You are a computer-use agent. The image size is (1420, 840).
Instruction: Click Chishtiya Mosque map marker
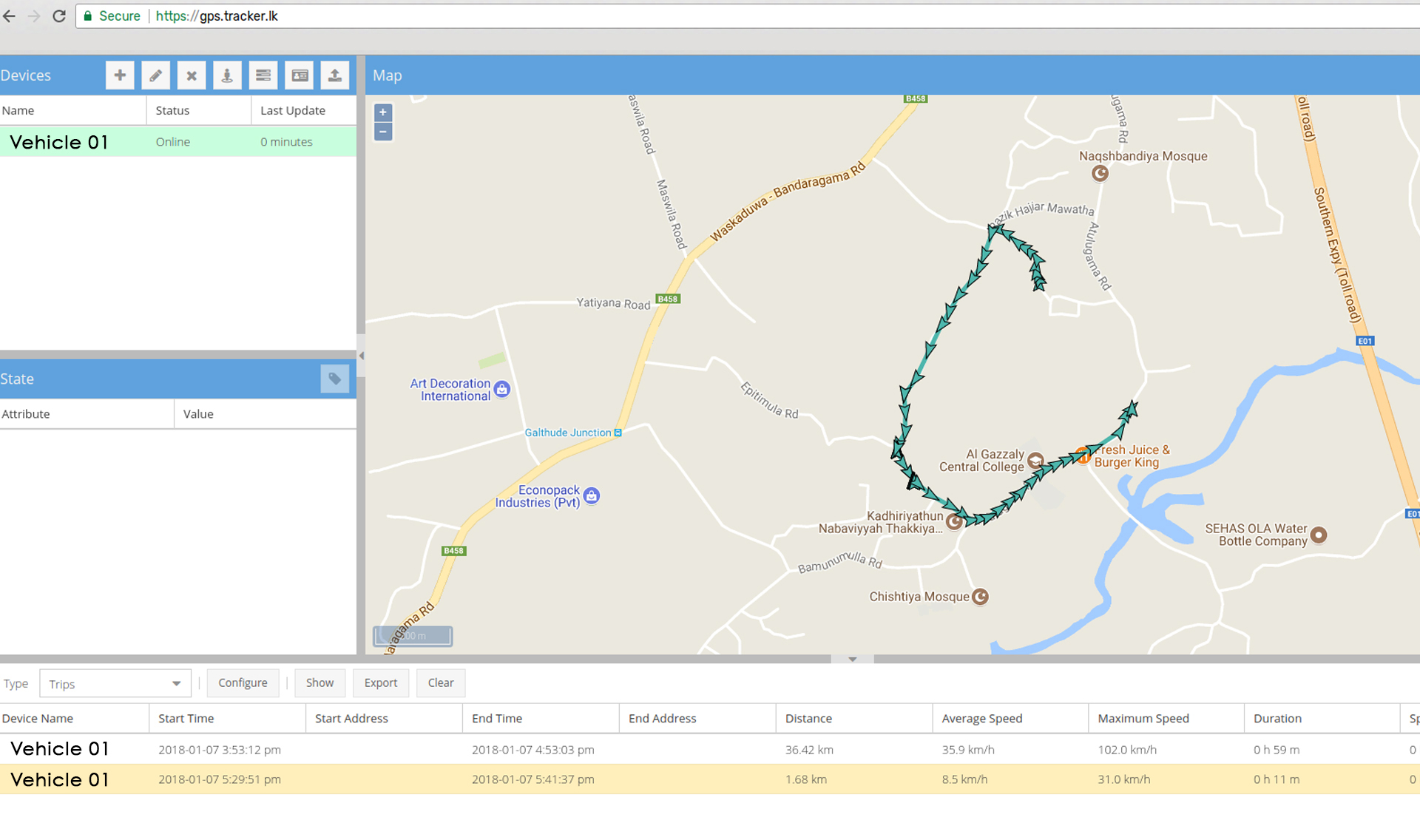tap(980, 597)
